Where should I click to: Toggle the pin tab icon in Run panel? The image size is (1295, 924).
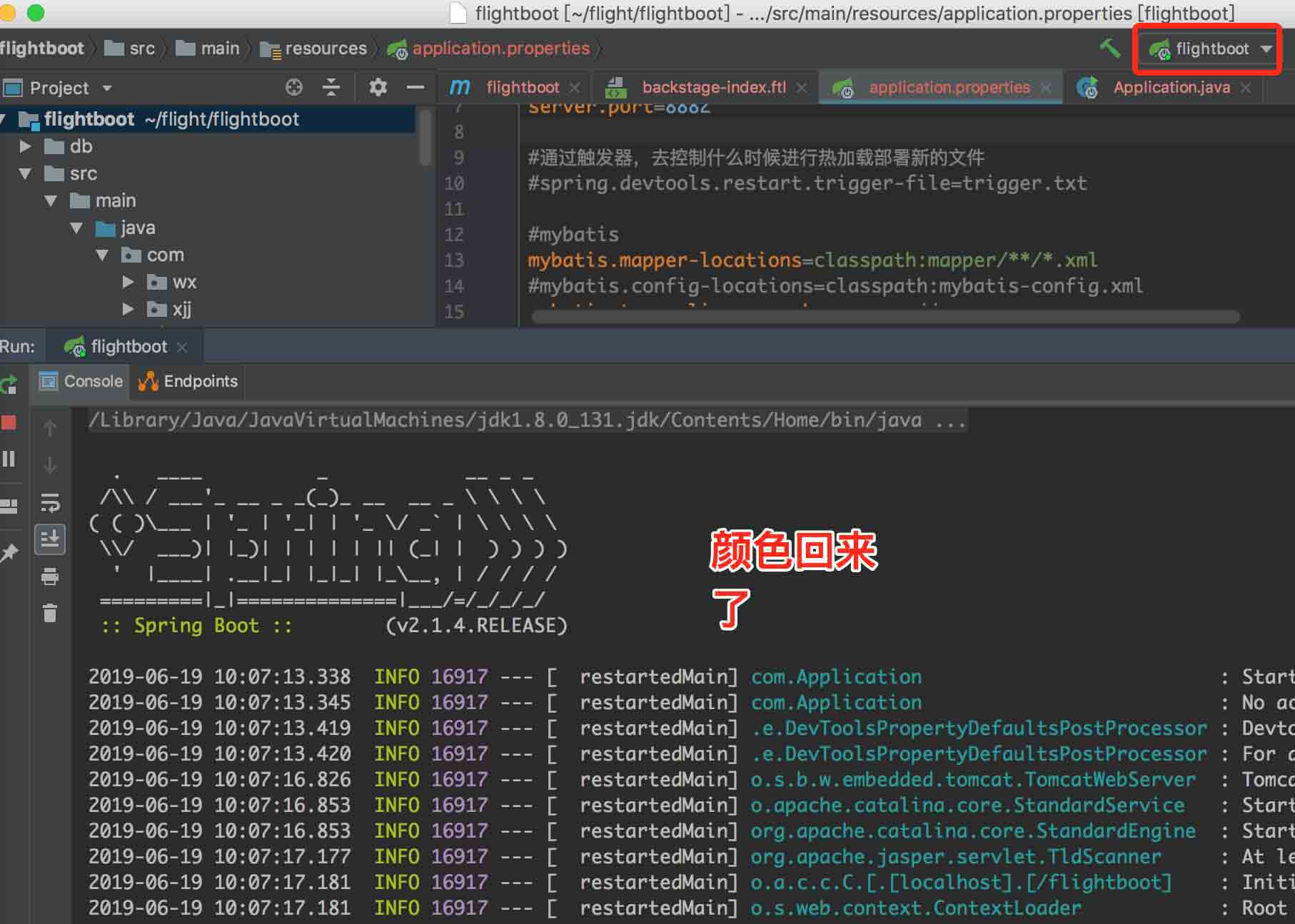[x=9, y=553]
